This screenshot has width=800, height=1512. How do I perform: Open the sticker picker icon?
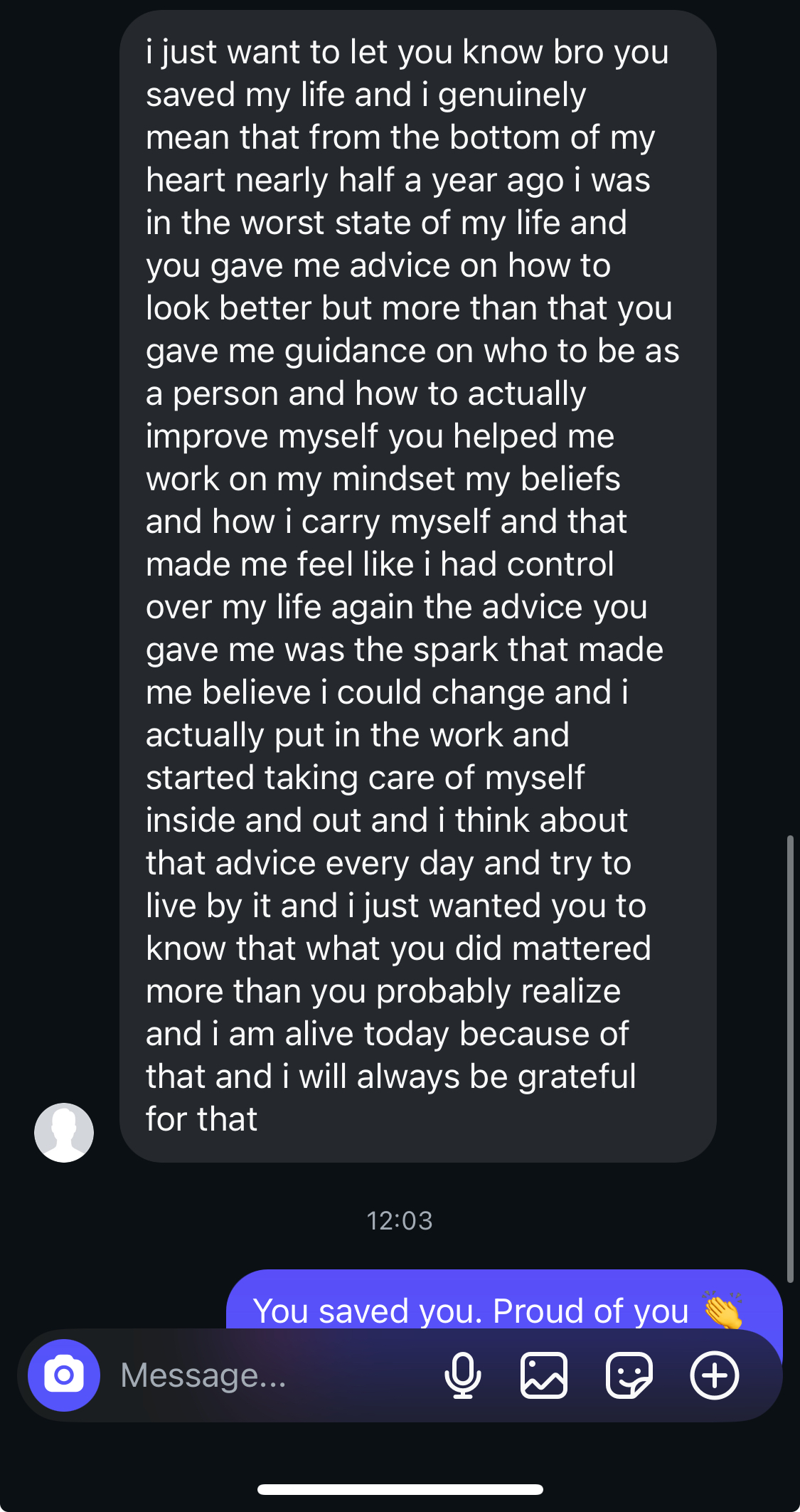tap(629, 1375)
